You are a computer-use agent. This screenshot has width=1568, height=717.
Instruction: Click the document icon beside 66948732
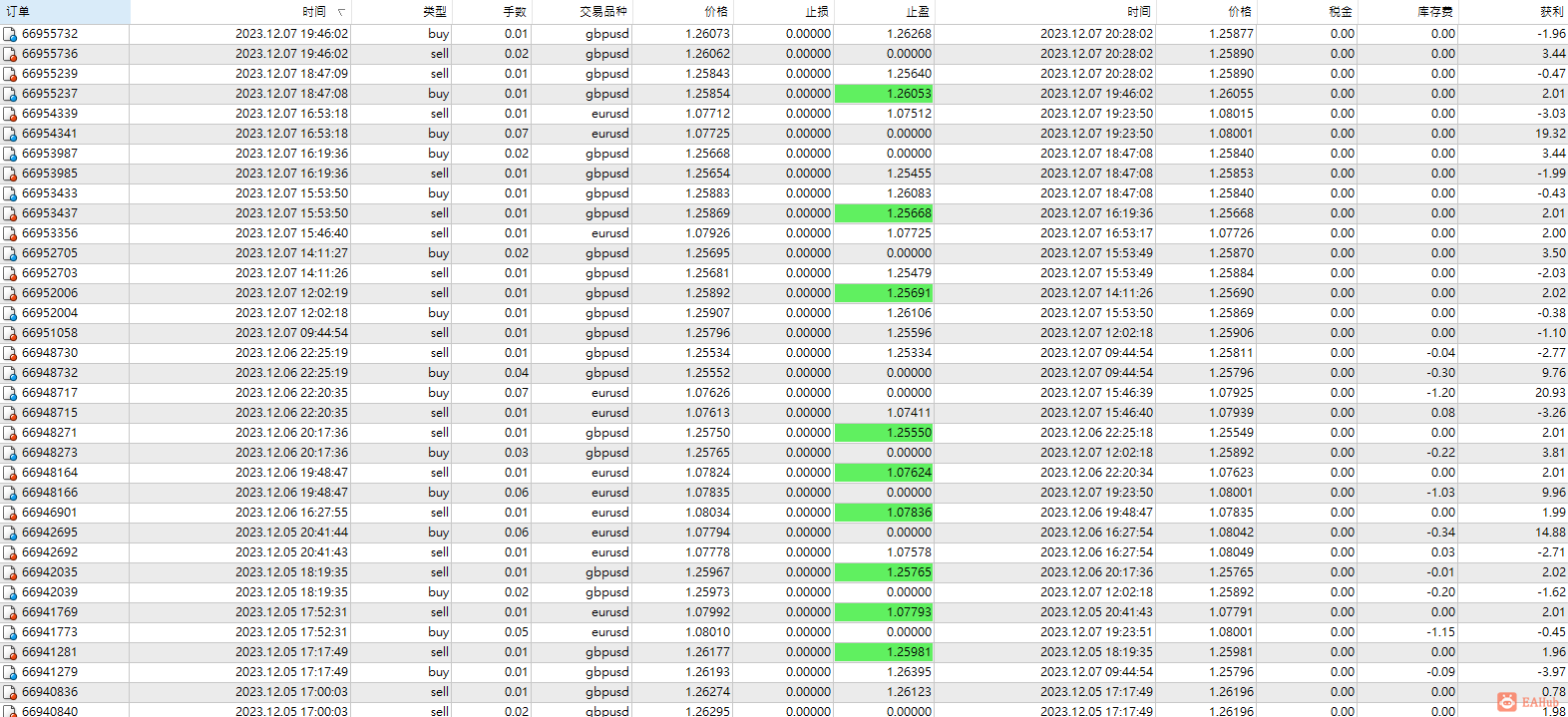coord(10,373)
